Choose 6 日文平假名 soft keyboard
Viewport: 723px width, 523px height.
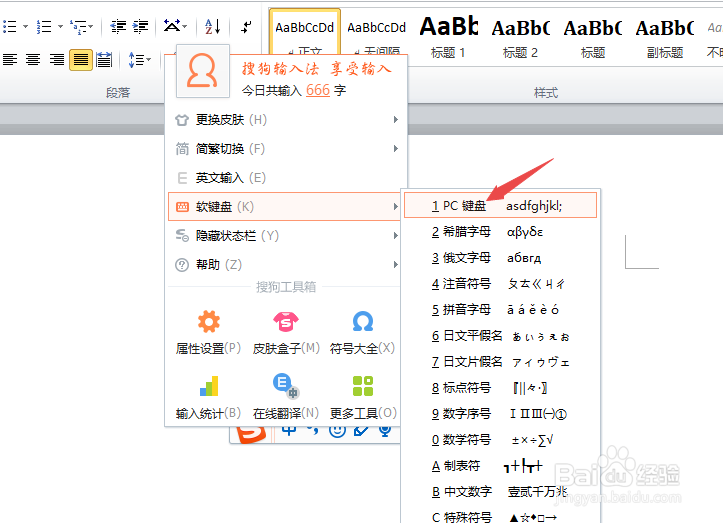(x=500, y=336)
